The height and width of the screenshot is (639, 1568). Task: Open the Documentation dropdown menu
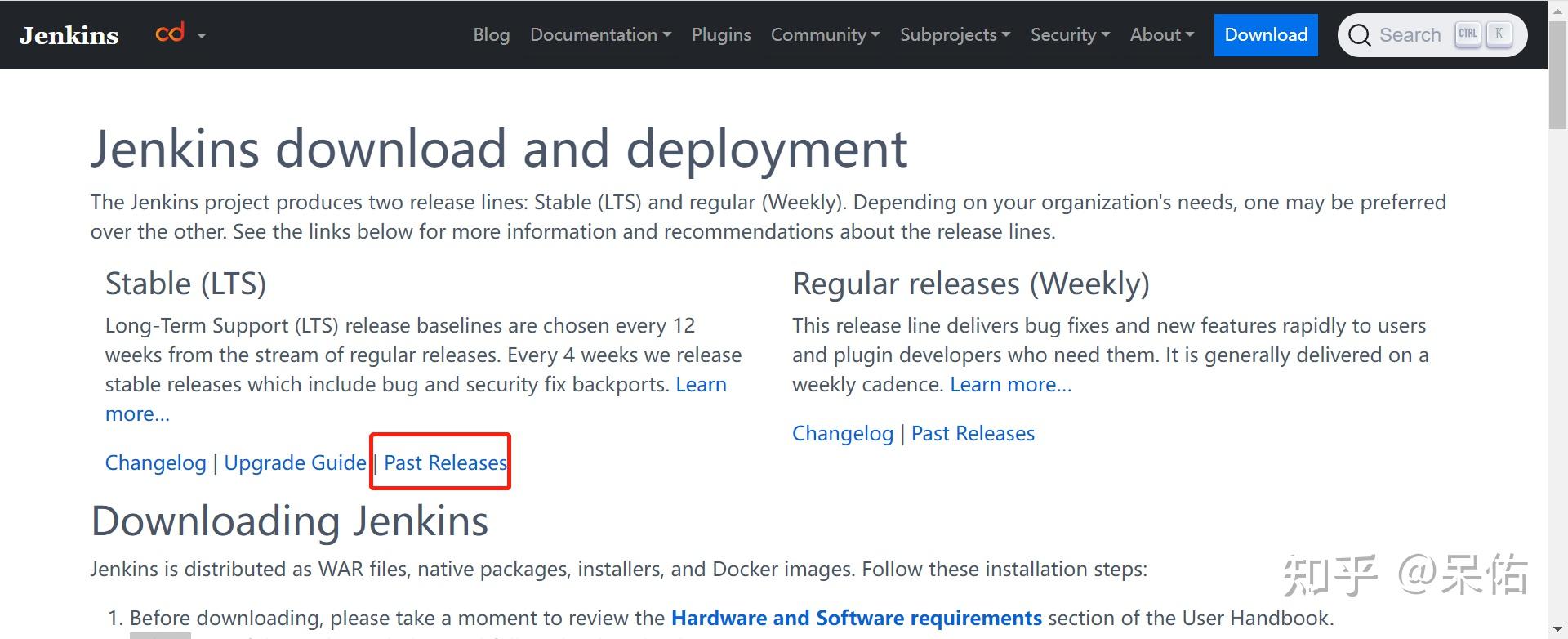point(600,35)
